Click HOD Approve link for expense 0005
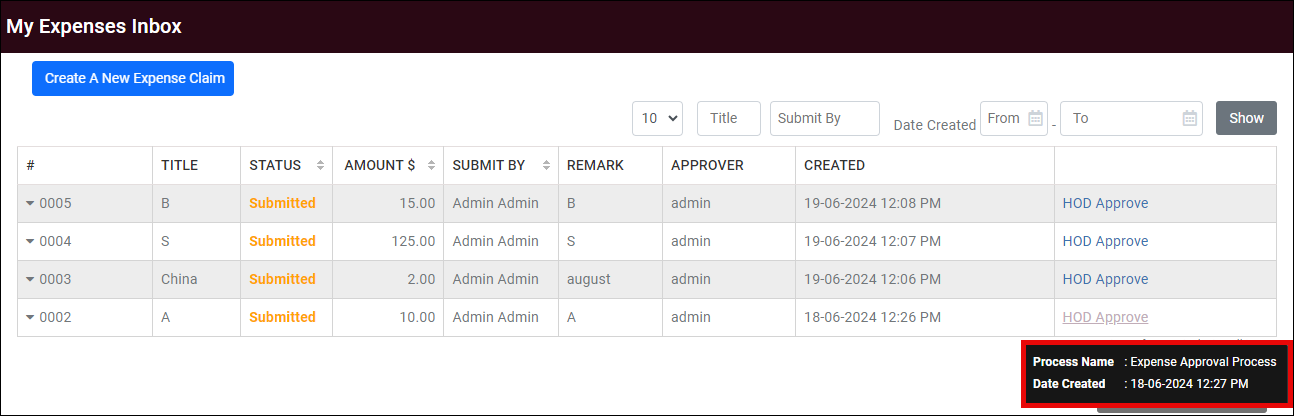The height and width of the screenshot is (416, 1294). [1105, 203]
